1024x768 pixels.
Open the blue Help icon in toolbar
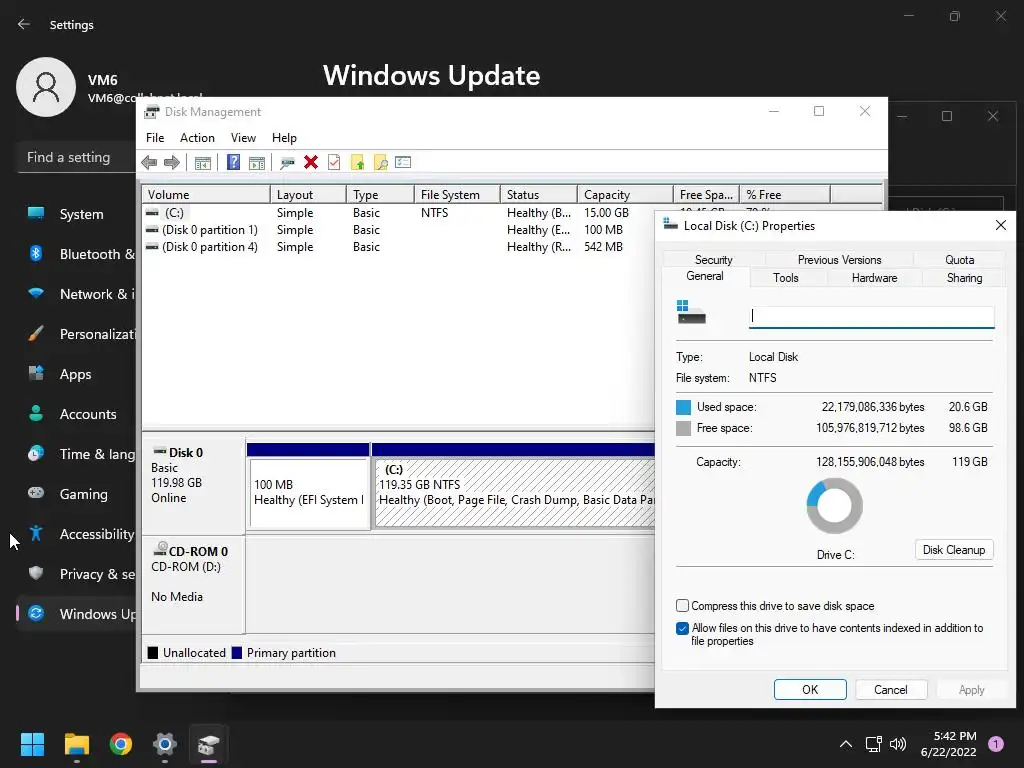[233, 162]
